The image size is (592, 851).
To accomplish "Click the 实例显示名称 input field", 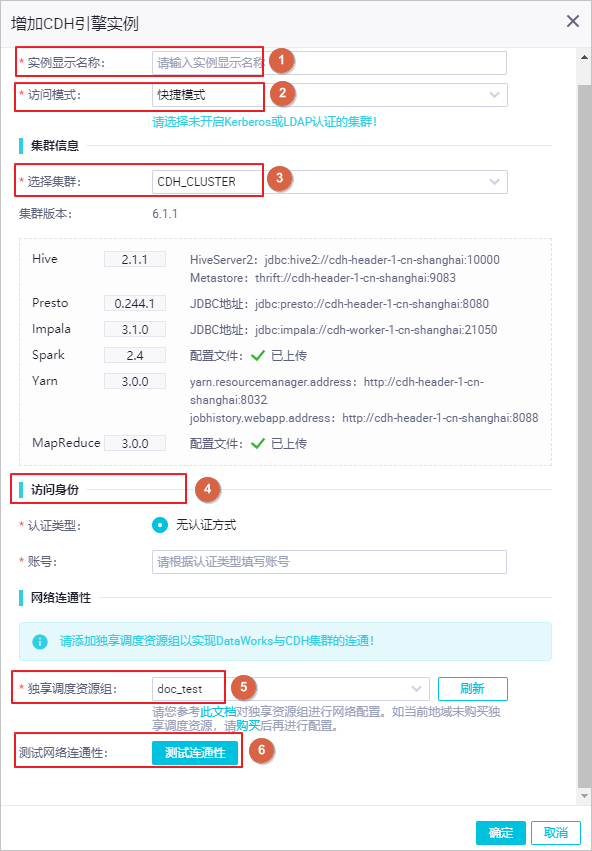I will (x=329, y=63).
